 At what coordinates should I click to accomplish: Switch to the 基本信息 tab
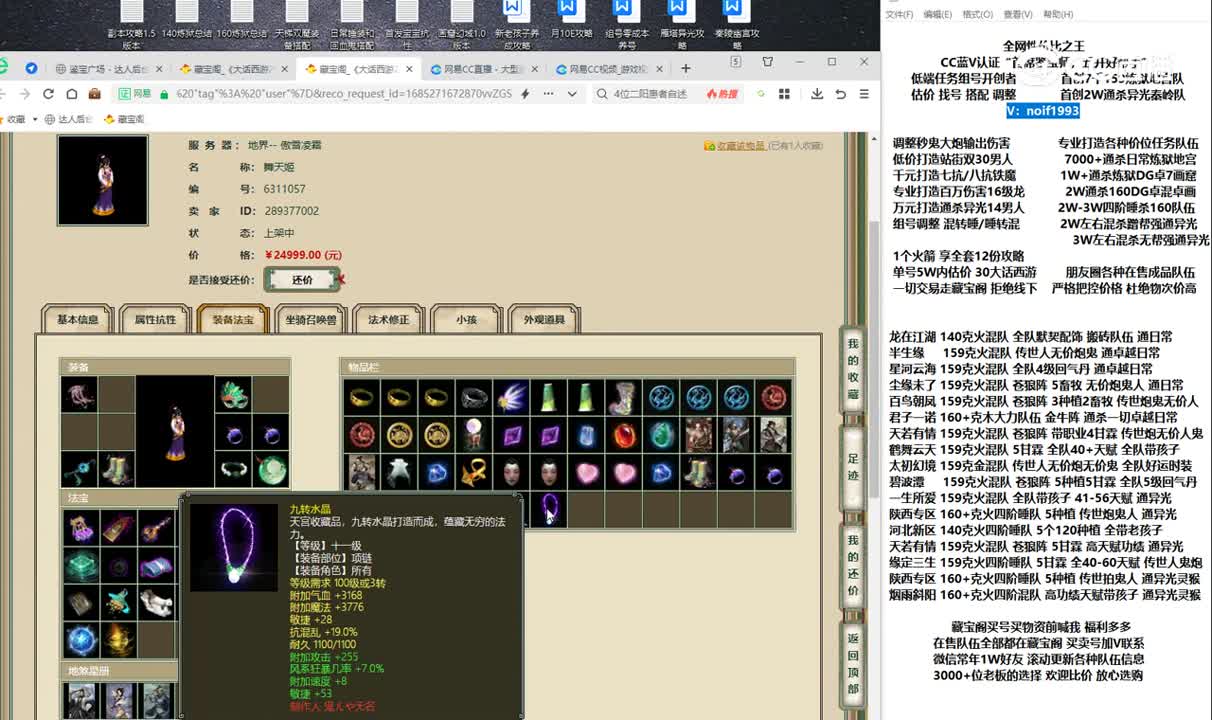click(x=78, y=320)
